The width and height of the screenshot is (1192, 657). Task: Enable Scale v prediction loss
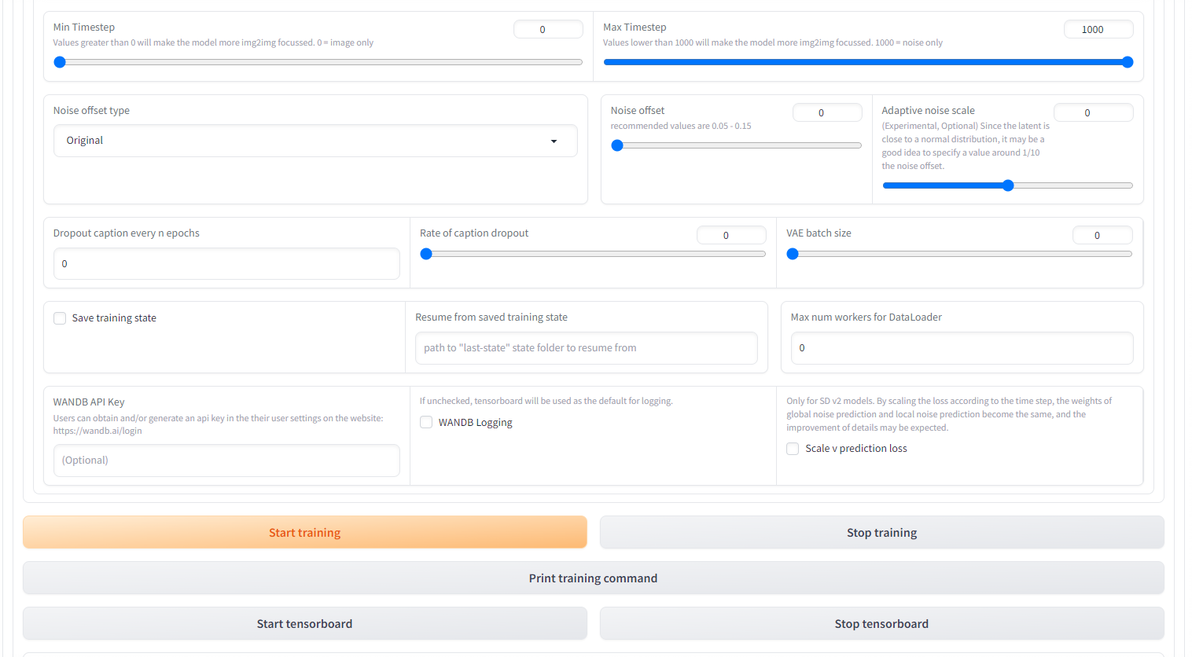tap(794, 449)
